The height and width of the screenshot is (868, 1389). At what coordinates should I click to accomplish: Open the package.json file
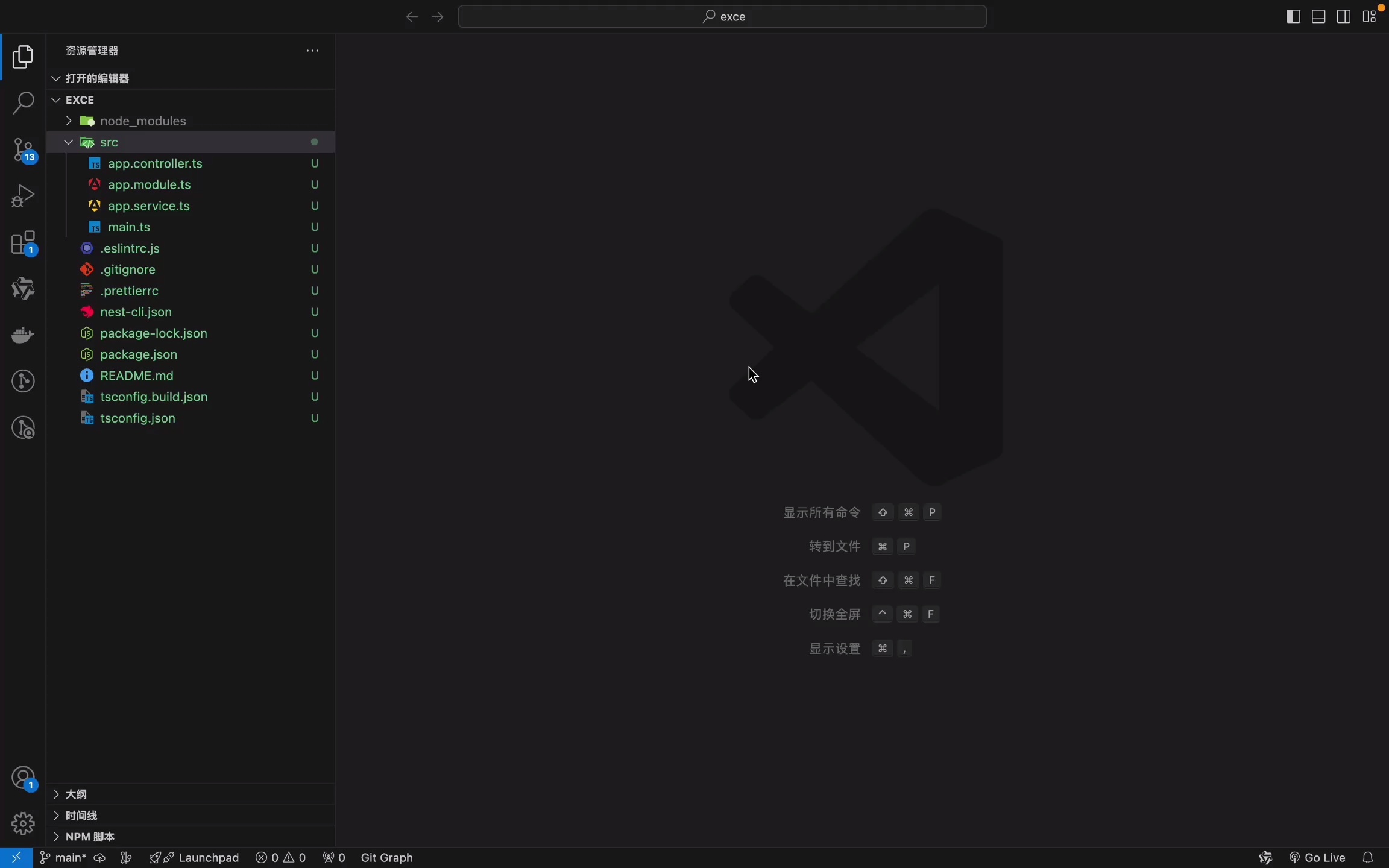(x=137, y=355)
